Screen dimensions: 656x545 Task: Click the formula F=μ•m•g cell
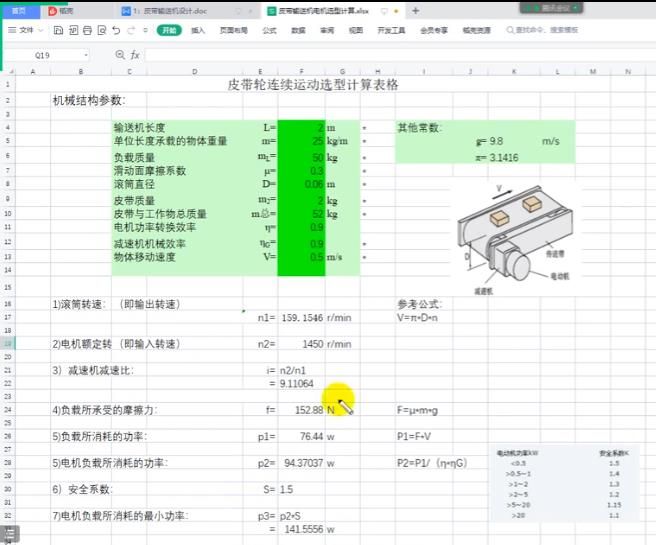coord(418,410)
